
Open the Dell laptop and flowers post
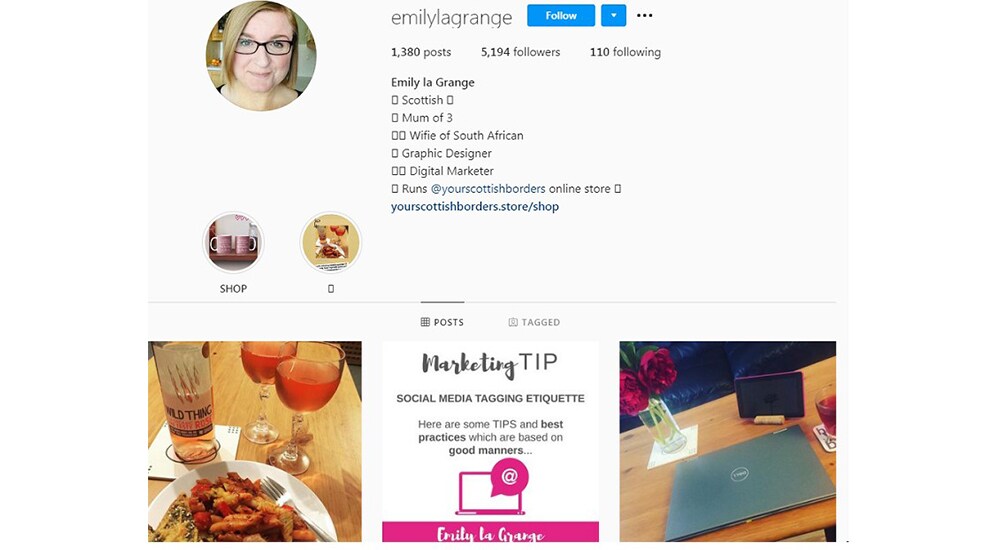728,442
